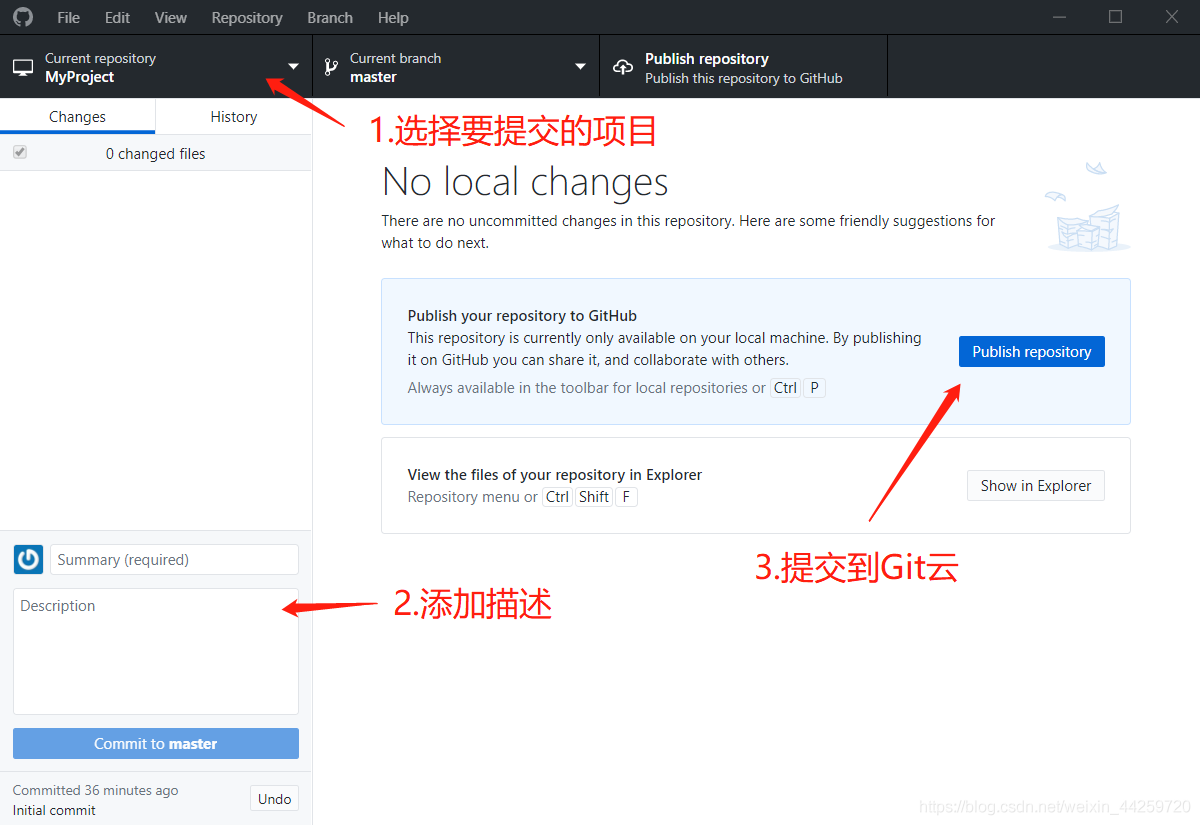Click the publish cloud icon in the toolbar
This screenshot has height=825, width=1200.
[x=622, y=66]
